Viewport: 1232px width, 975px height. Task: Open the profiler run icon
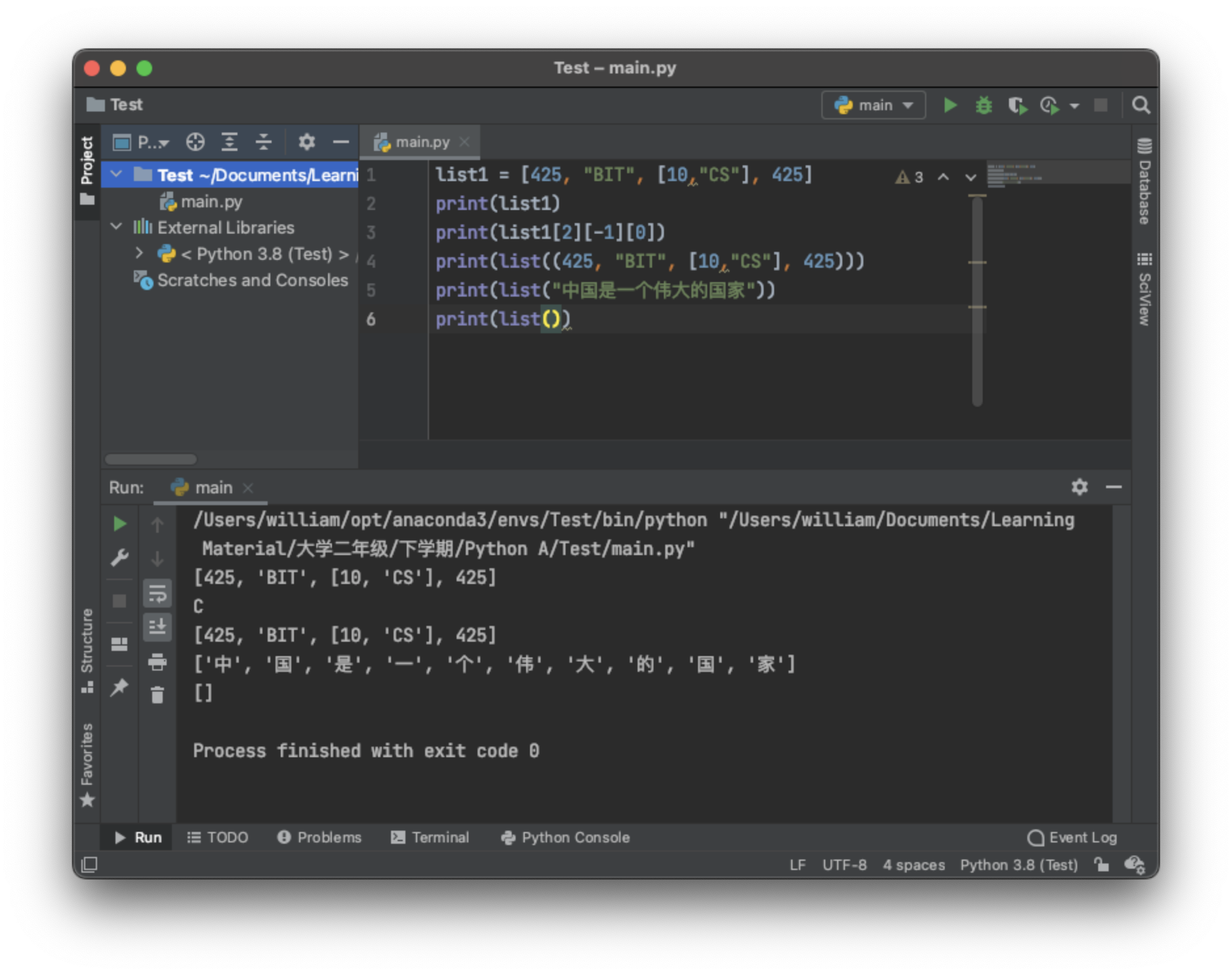1050,105
